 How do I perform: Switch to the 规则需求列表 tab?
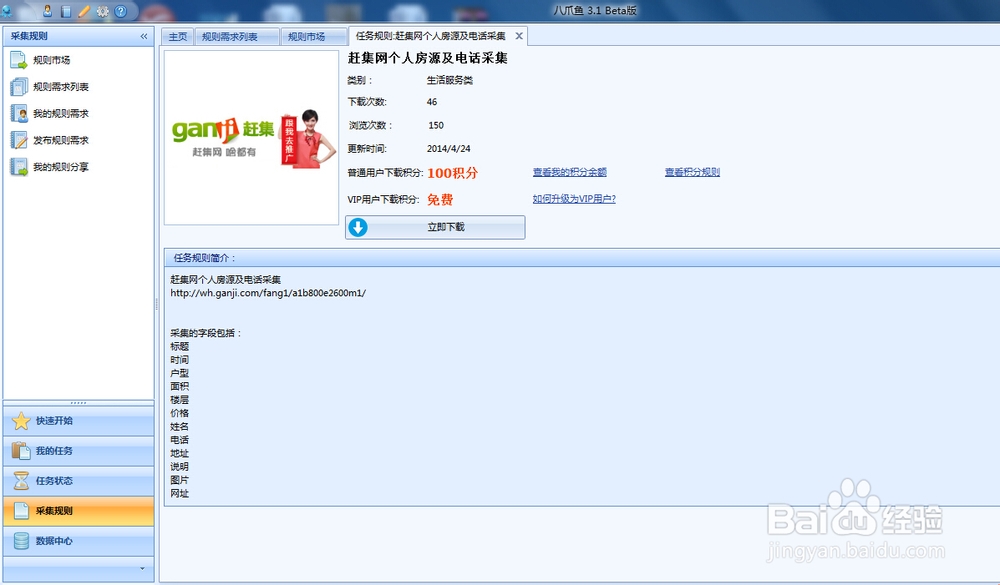(x=237, y=37)
